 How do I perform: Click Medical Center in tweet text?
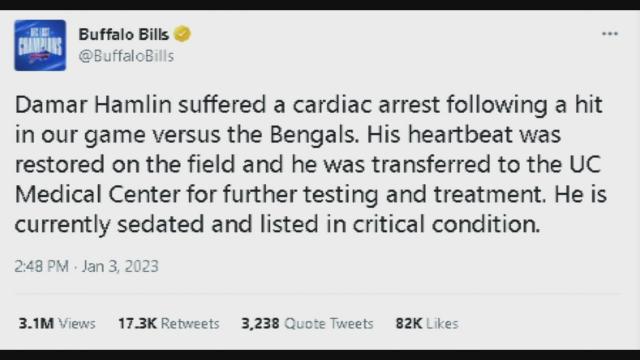point(98,194)
